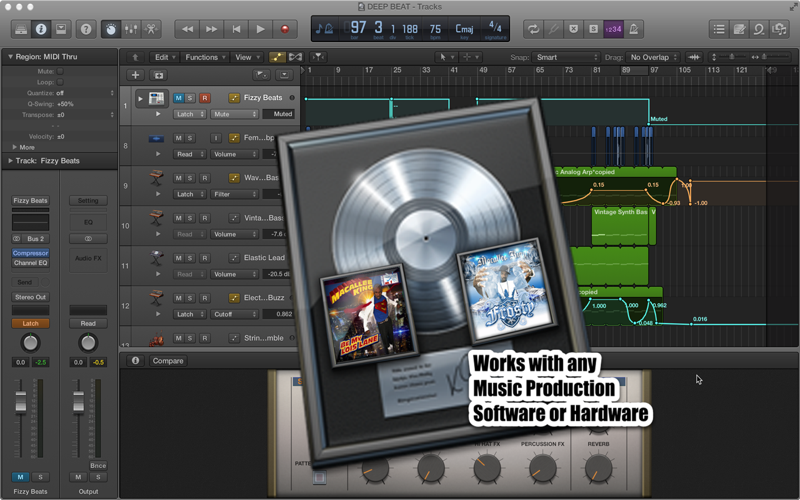800x500 pixels.
Task: Open Quick Help question mark
Action: click(86, 29)
